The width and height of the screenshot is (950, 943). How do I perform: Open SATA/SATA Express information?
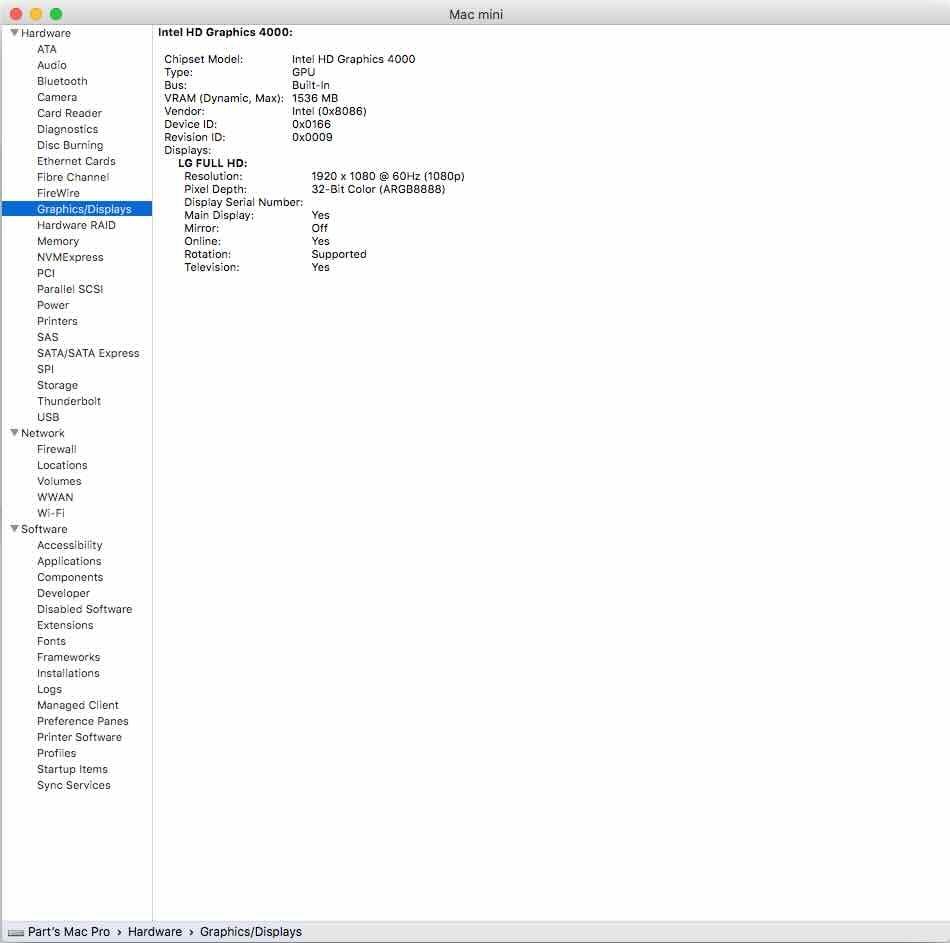(x=88, y=353)
